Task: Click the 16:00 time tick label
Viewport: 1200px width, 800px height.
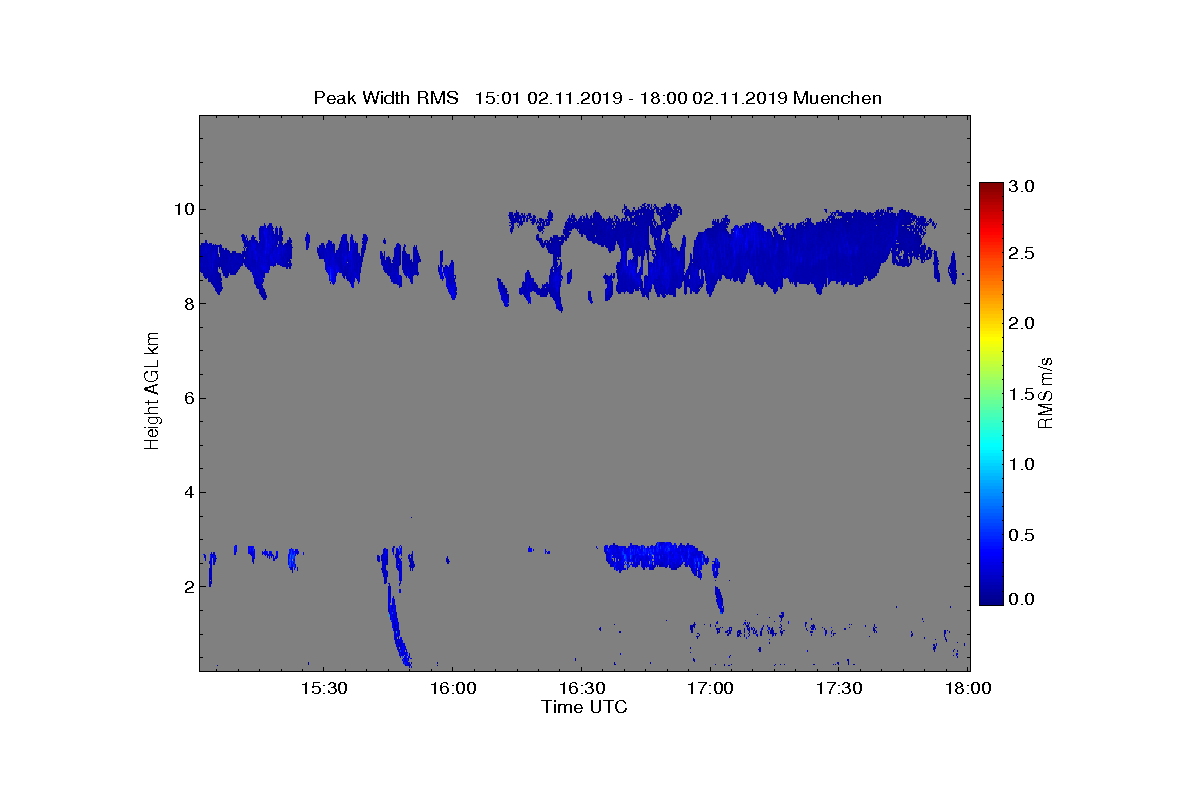Action: point(453,689)
